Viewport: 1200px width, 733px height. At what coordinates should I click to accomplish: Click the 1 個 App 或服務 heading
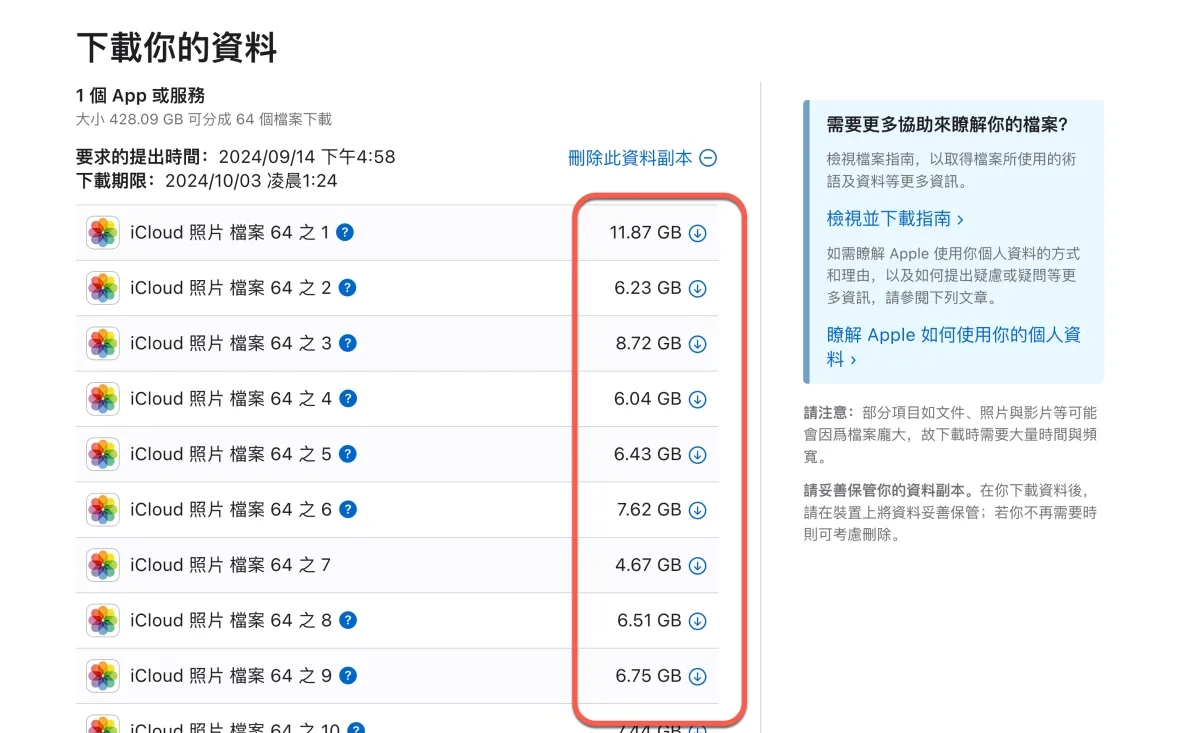point(141,95)
